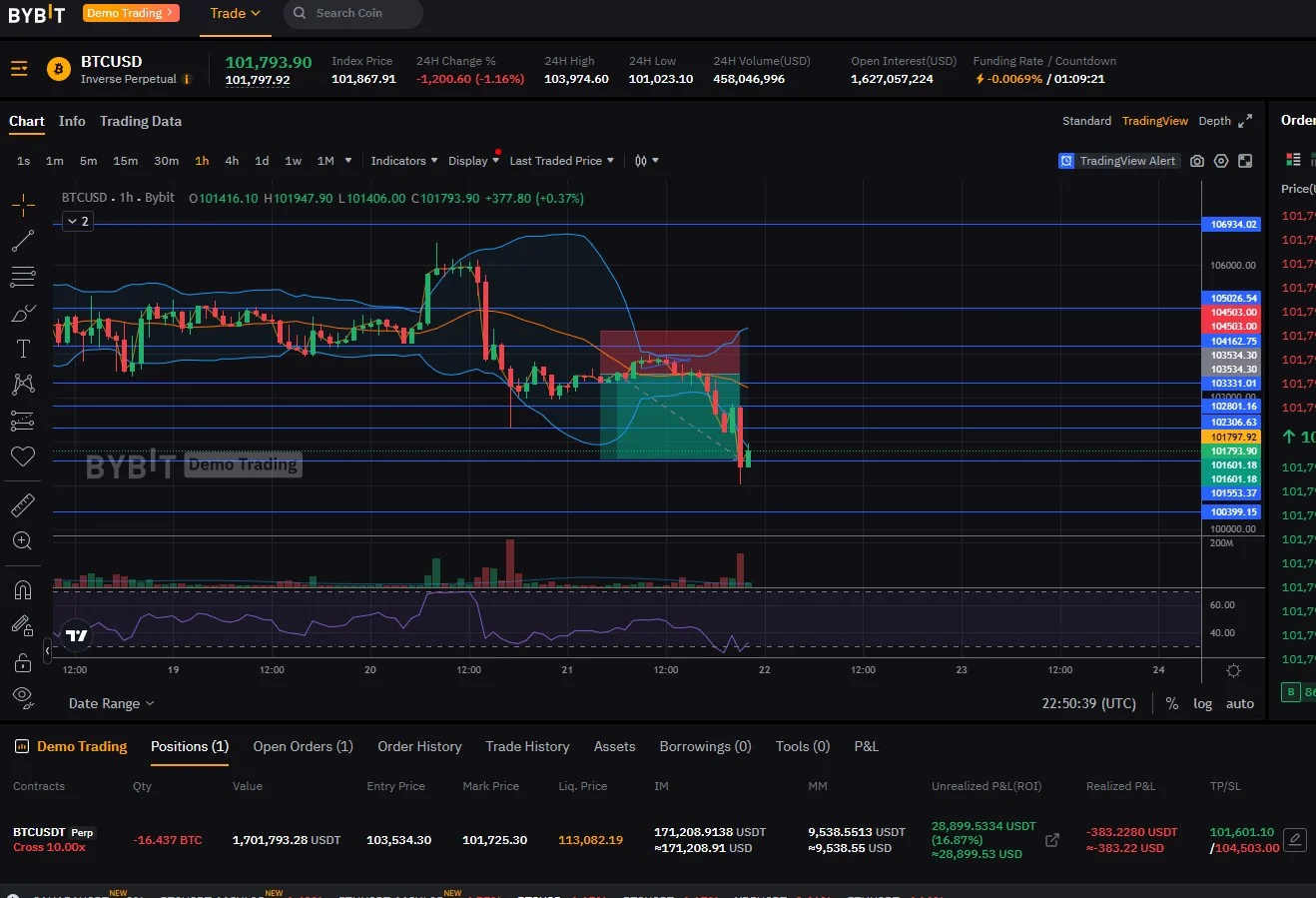Open time axis settings gear icon

point(1233,670)
